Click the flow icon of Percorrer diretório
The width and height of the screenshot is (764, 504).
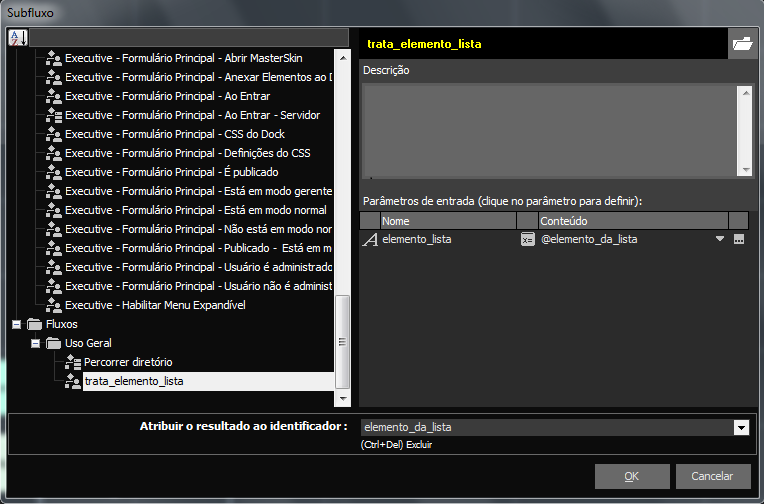click(72, 362)
